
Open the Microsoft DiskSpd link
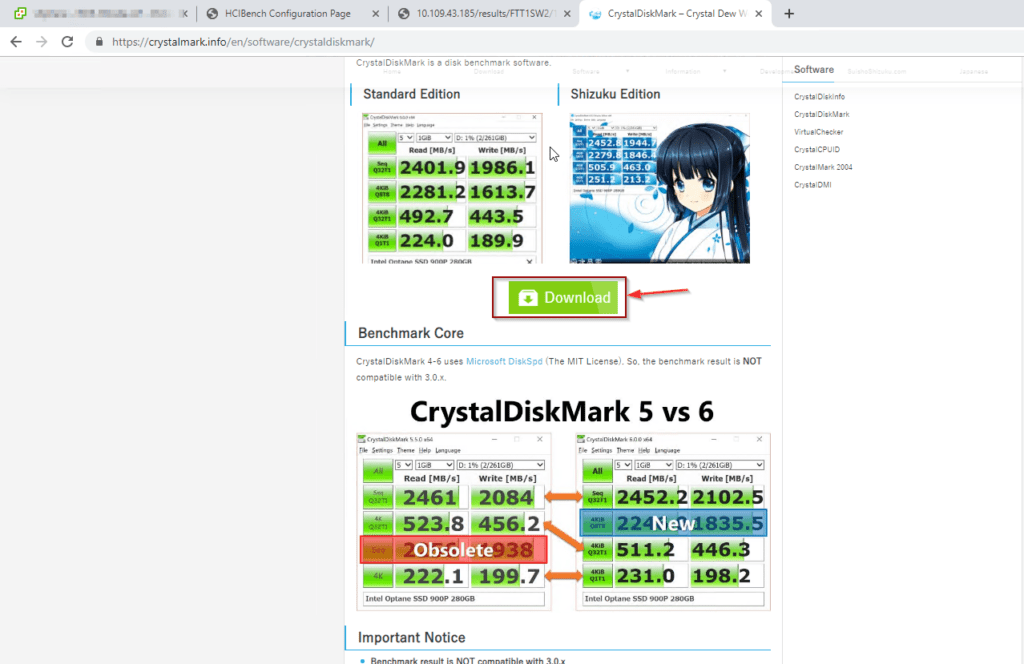click(x=504, y=361)
